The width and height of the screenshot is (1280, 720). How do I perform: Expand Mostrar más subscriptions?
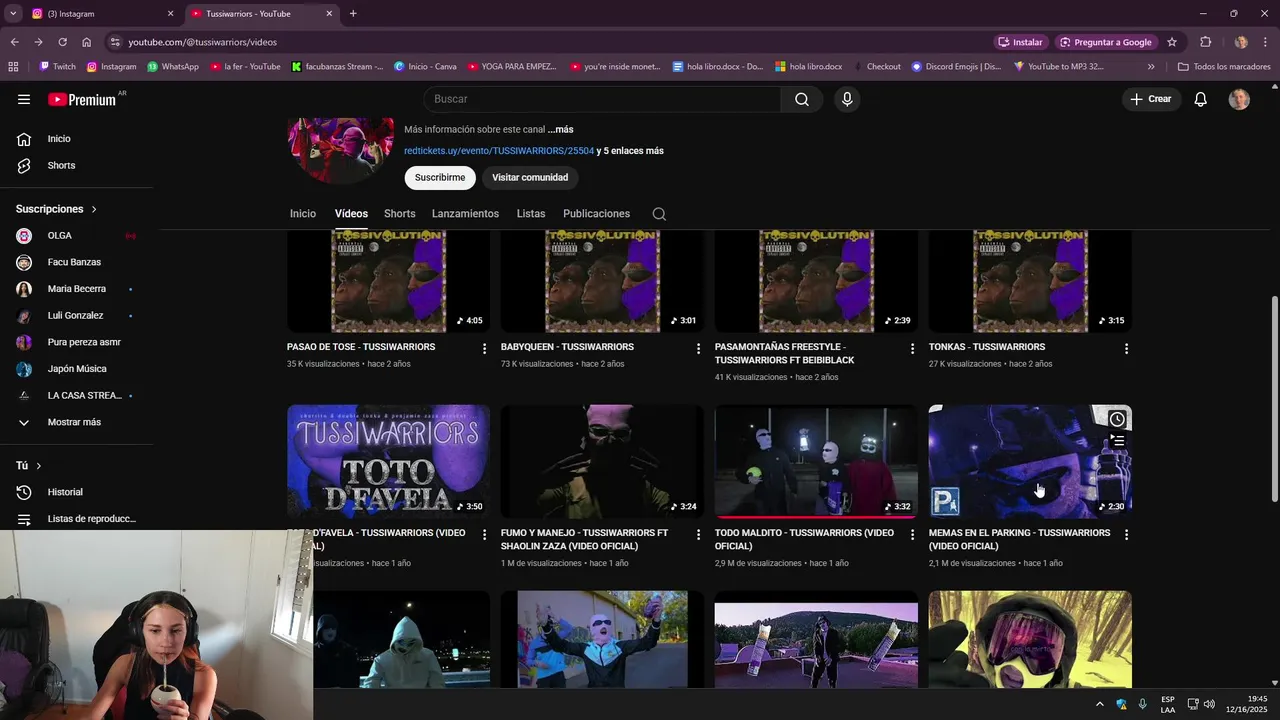click(x=76, y=422)
